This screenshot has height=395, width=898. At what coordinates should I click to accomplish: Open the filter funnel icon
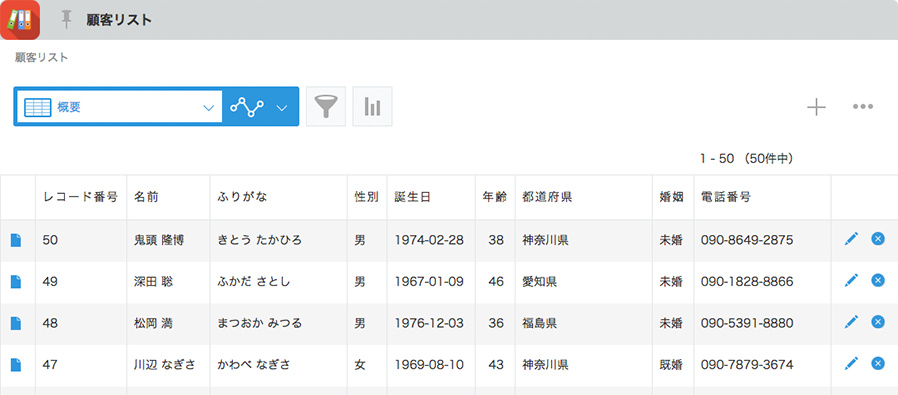(326, 106)
